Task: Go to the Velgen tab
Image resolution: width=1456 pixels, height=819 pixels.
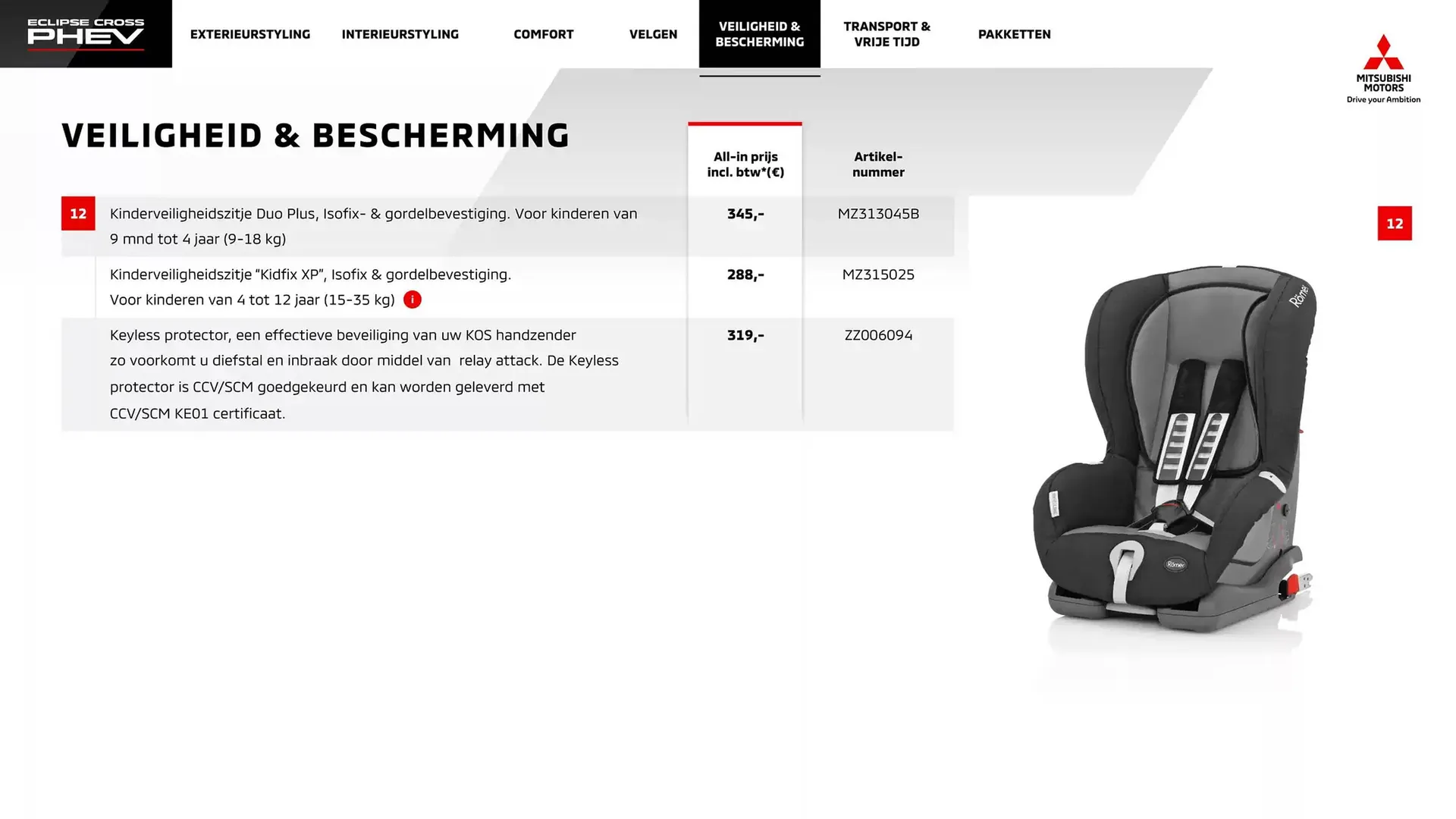Action: click(x=654, y=34)
